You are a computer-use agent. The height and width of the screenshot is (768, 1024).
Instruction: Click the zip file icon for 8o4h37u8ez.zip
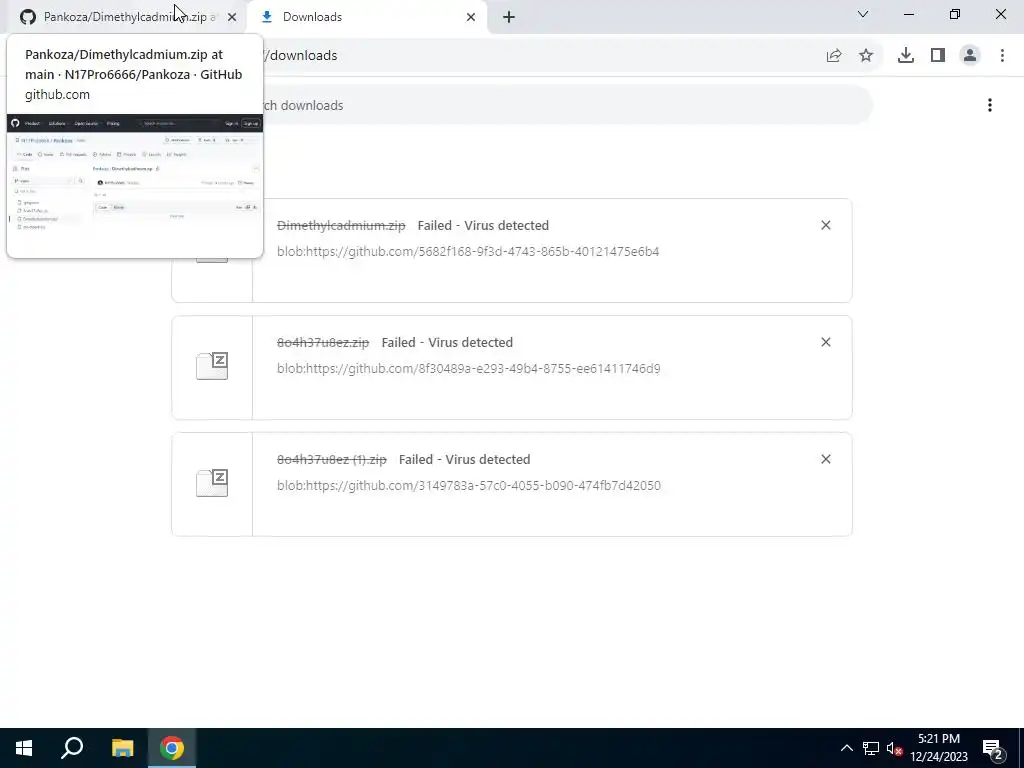212,366
